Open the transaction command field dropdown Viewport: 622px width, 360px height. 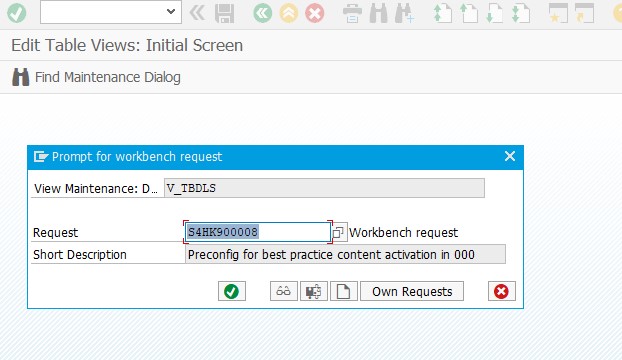[171, 11]
